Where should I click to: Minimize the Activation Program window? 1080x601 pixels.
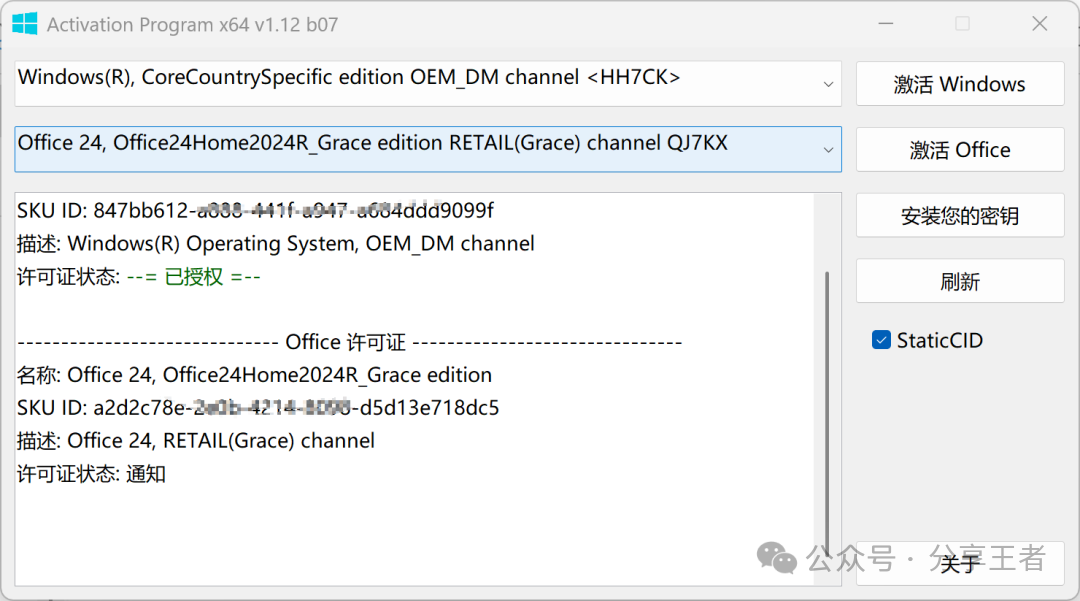[x=886, y=24]
